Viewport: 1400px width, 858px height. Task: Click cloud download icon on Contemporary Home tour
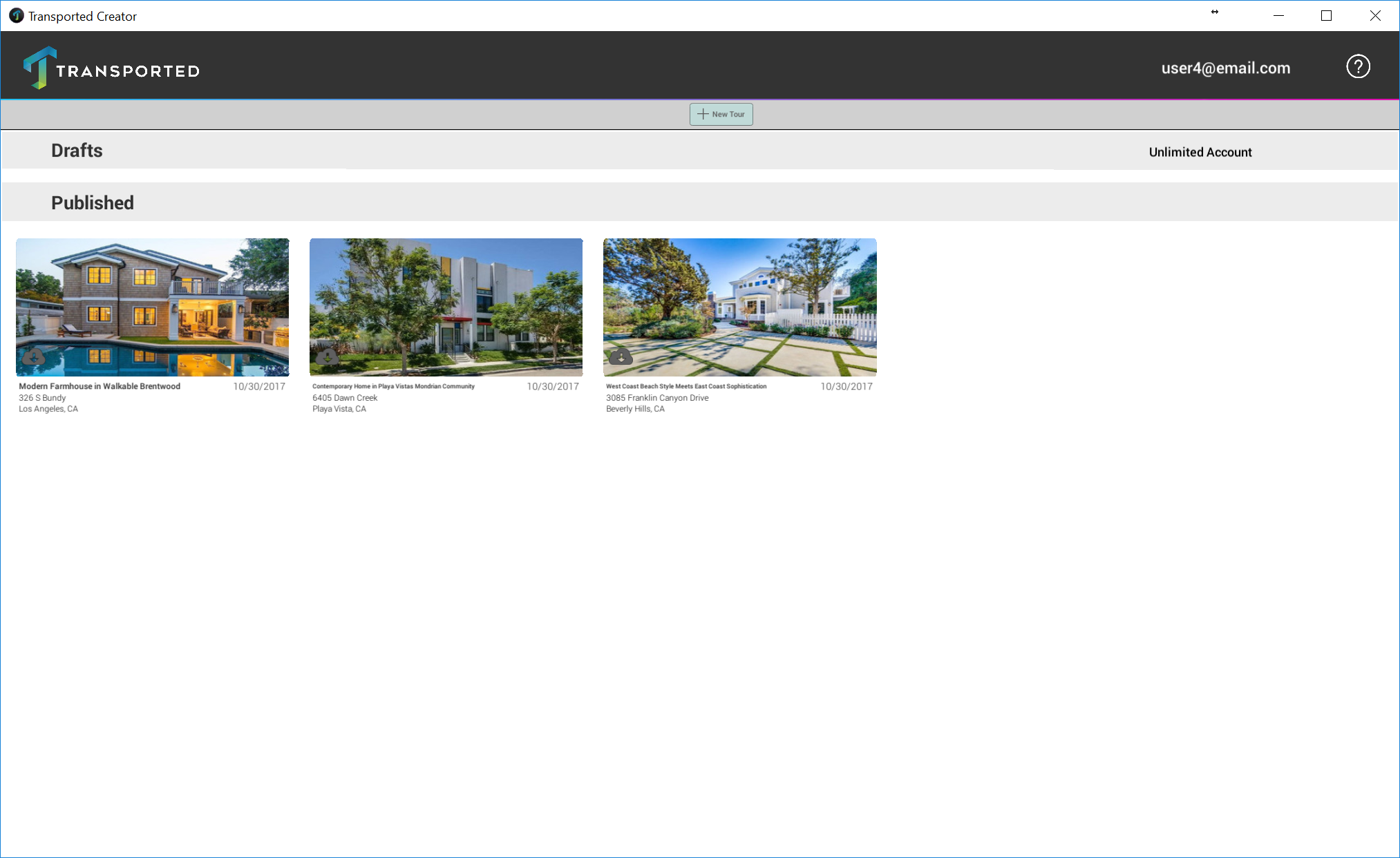click(327, 356)
